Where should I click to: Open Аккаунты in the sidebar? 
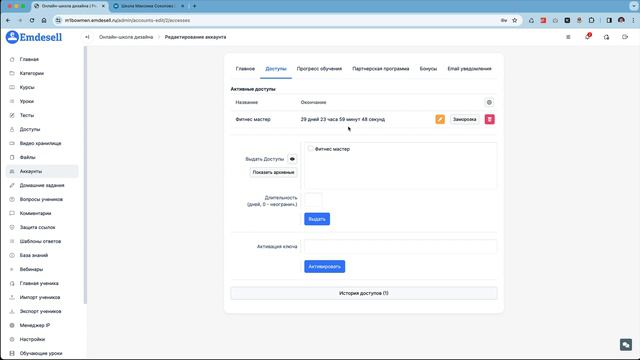tap(42, 171)
